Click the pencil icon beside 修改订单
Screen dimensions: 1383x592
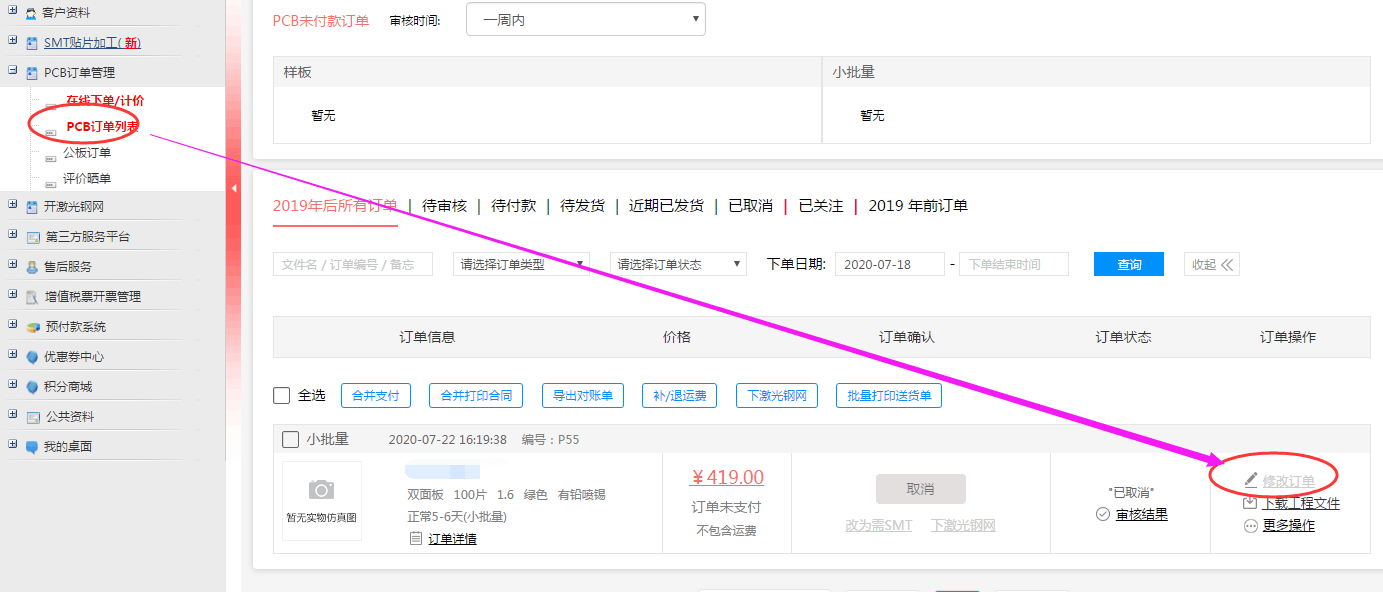pyautogui.click(x=1250, y=481)
